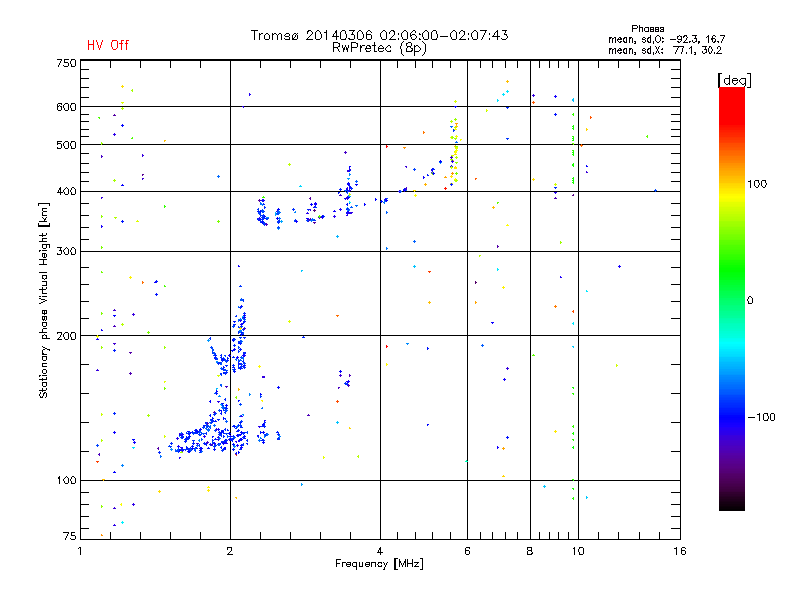Viewport: 800px width, 600px height.
Task: Click the x-axis tick label '2'
Action: (230, 551)
